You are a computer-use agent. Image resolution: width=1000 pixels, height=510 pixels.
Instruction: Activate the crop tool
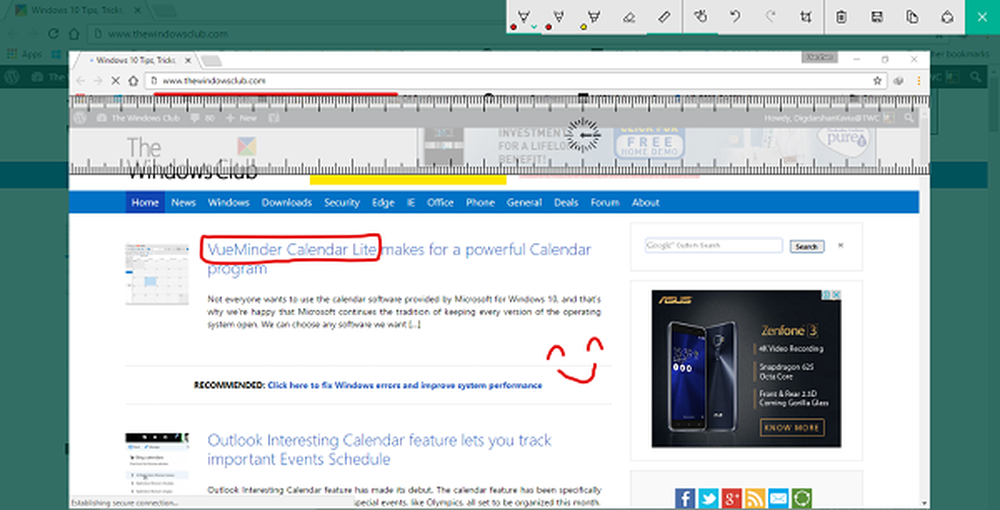805,17
